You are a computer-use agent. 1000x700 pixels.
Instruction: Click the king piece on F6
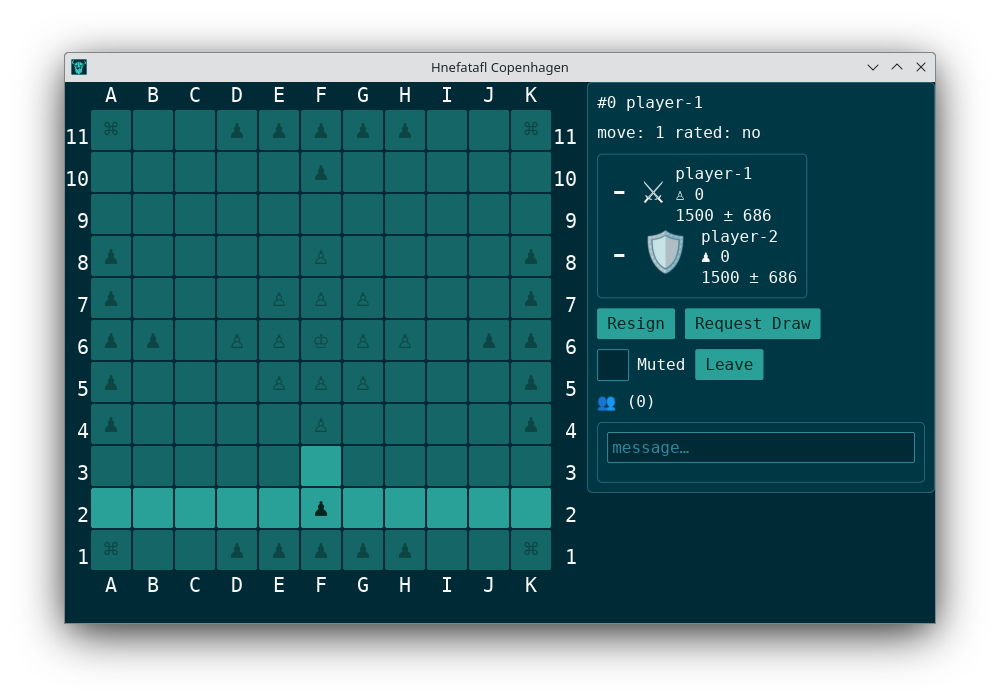coord(321,342)
